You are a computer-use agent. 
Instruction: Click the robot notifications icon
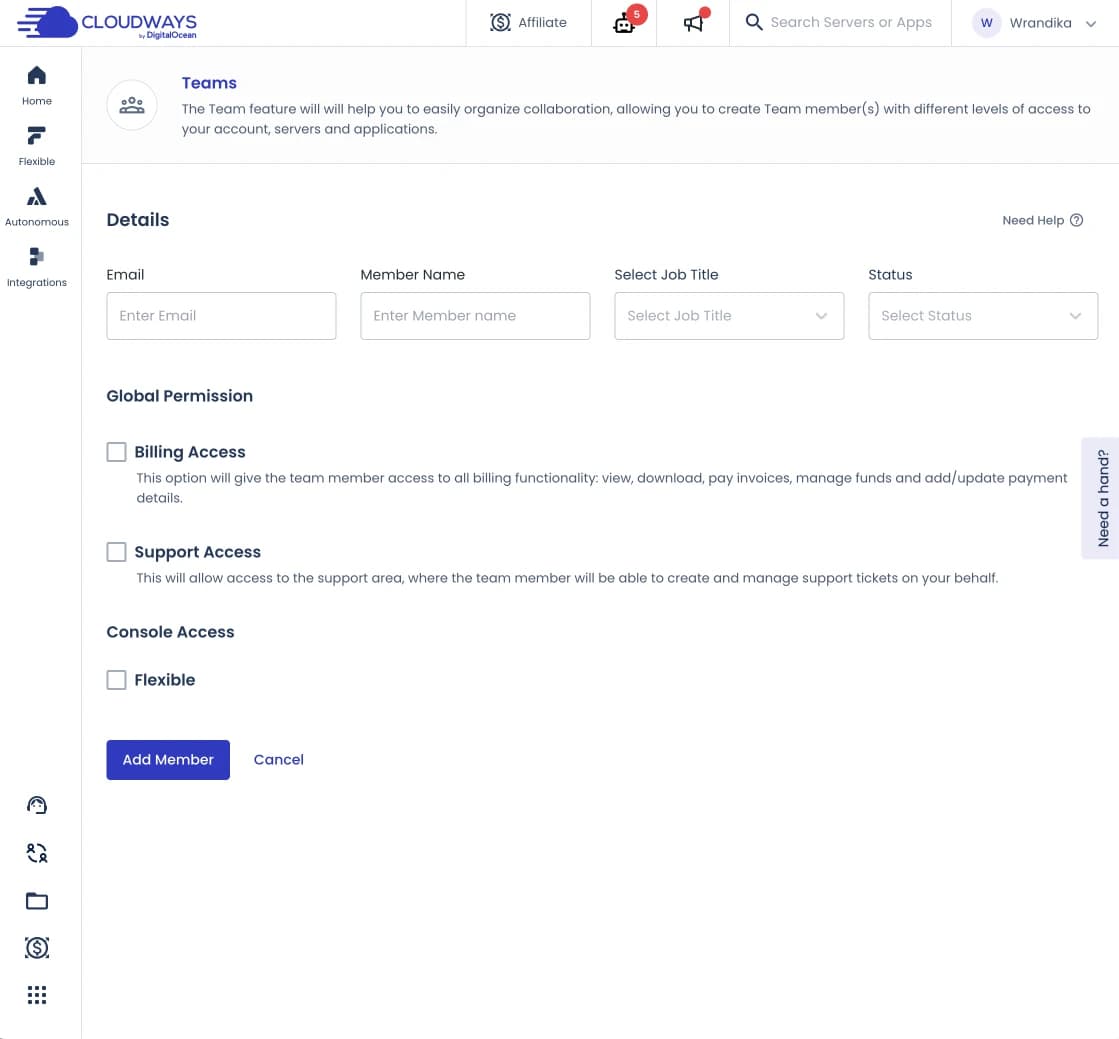click(625, 23)
